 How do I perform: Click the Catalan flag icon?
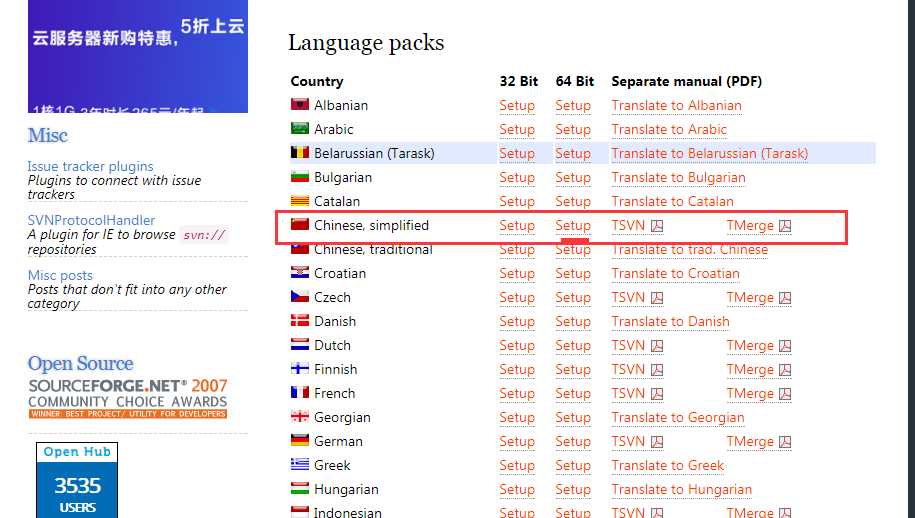click(x=300, y=201)
